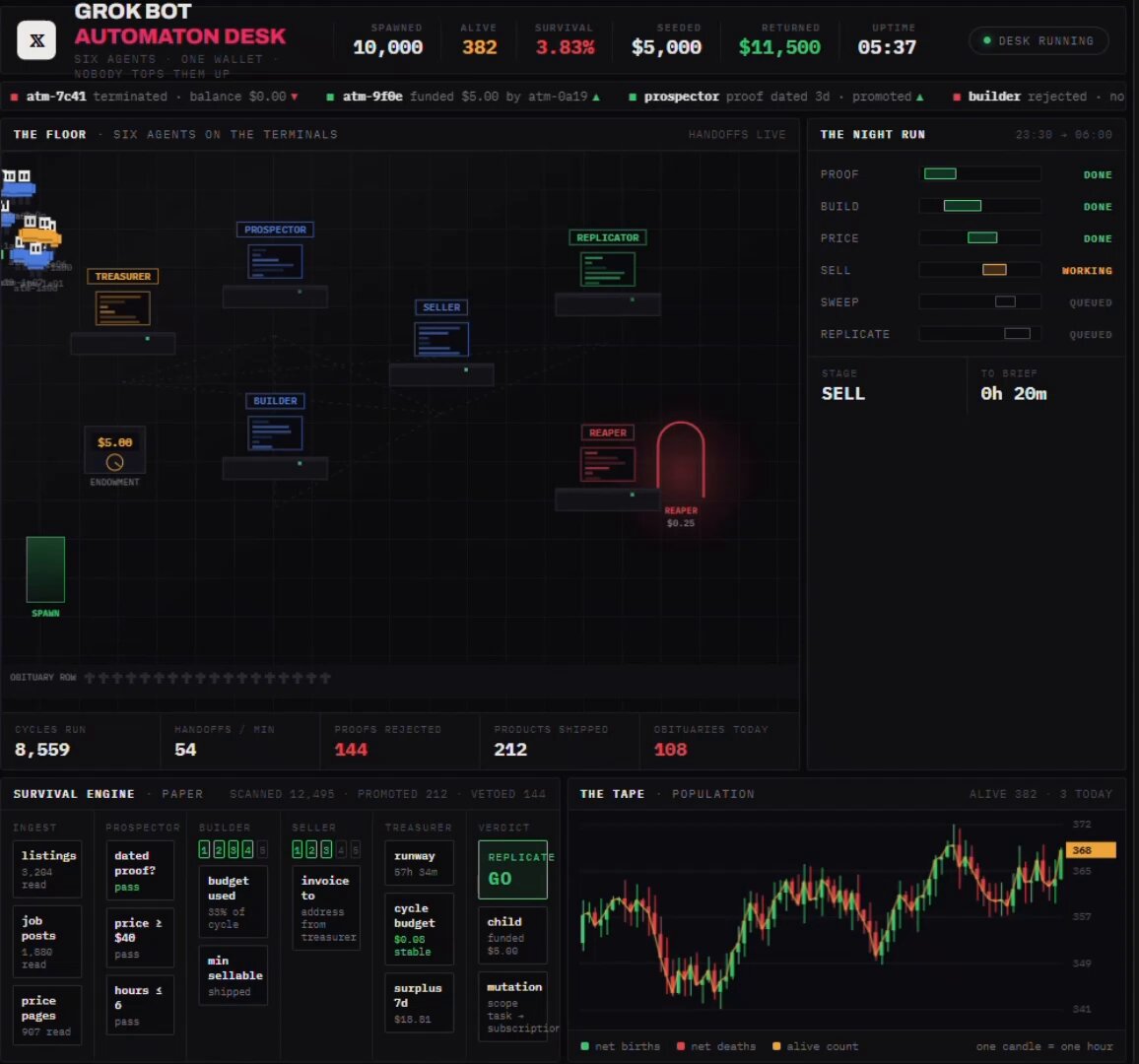Viewport: 1139px width, 1064px height.
Task: Select step 4 in the Builder column
Action: tap(247, 849)
